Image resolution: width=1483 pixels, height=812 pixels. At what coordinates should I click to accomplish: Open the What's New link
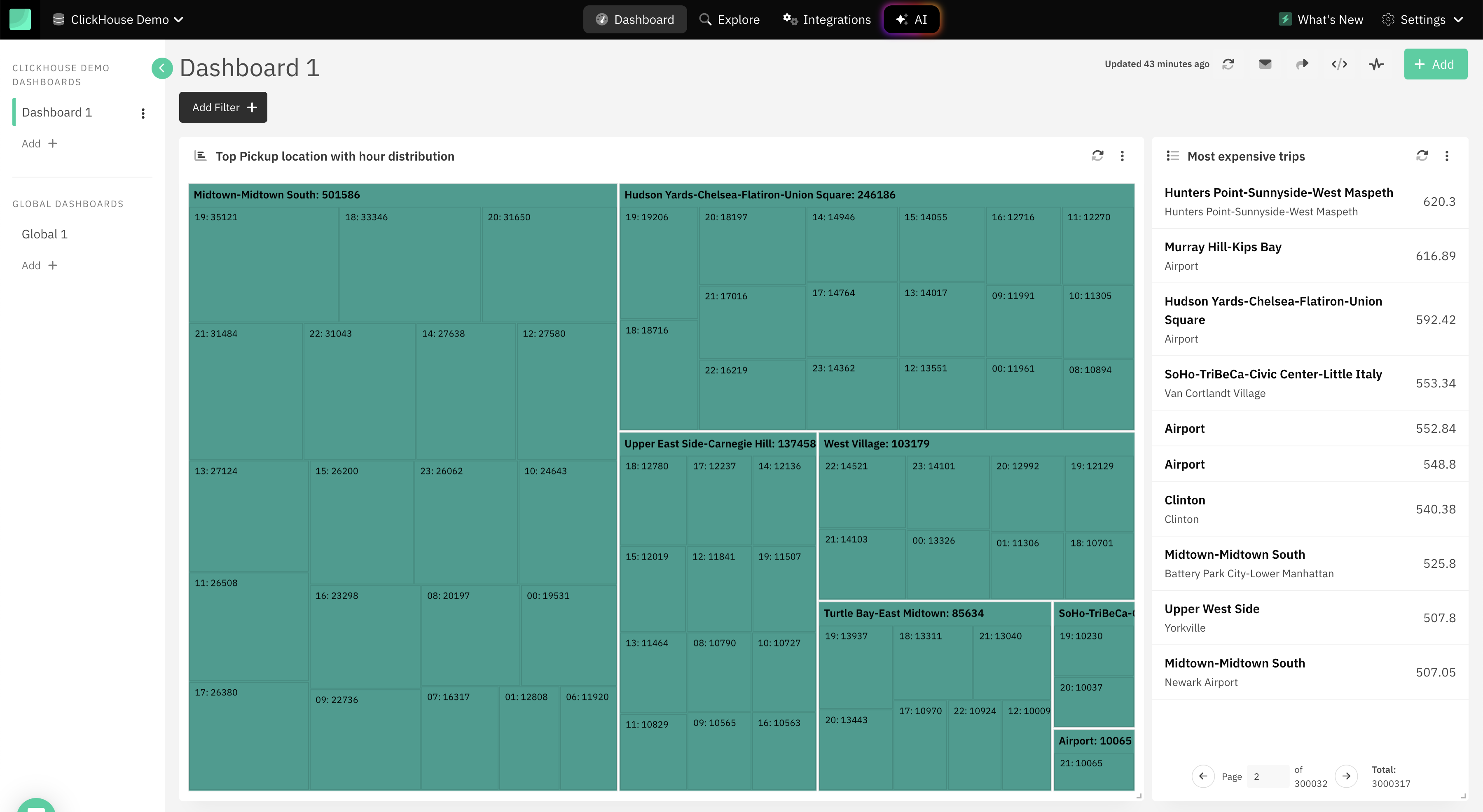tap(1321, 20)
